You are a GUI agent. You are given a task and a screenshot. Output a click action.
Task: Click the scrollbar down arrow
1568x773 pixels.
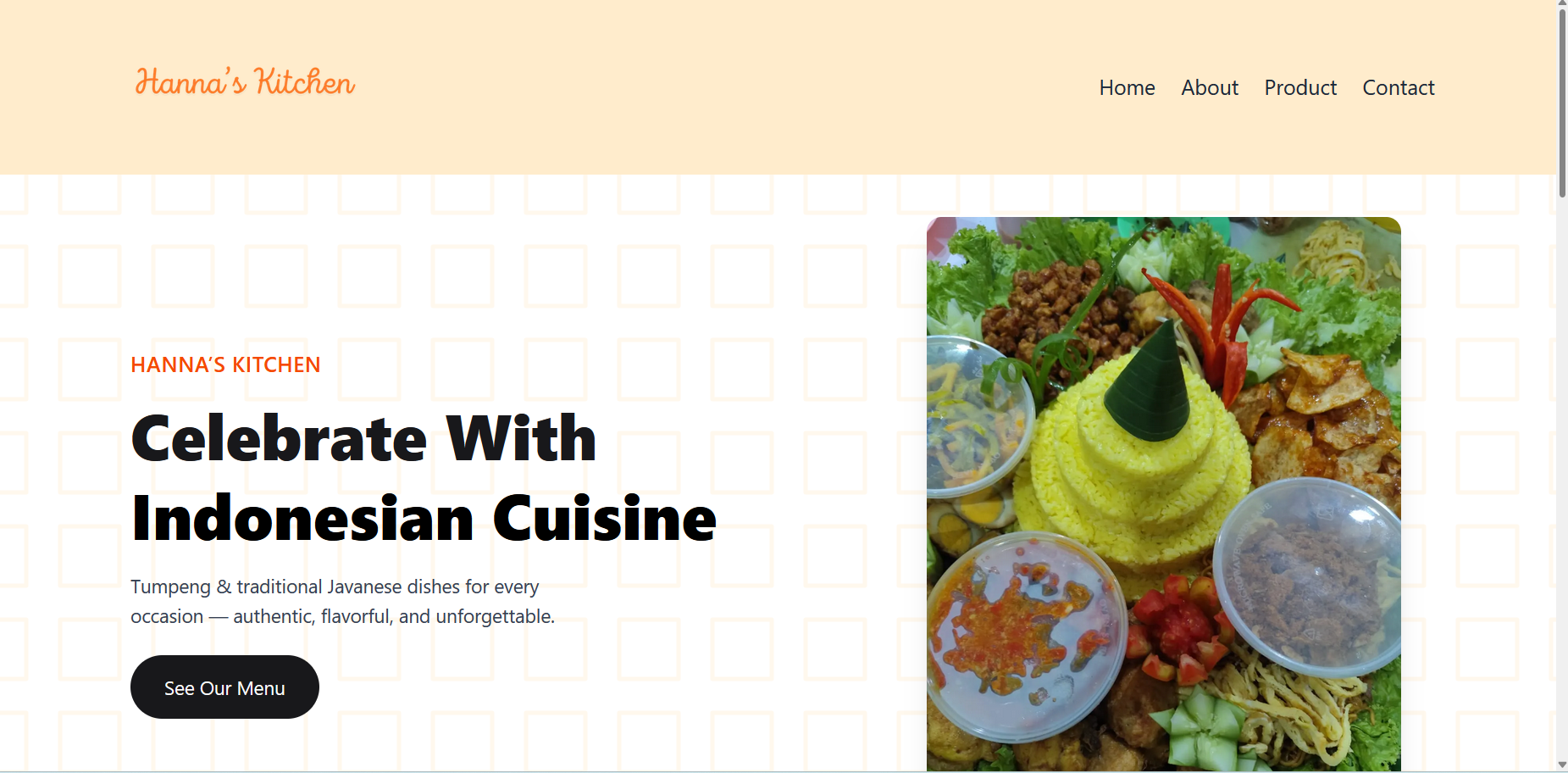point(1562,765)
